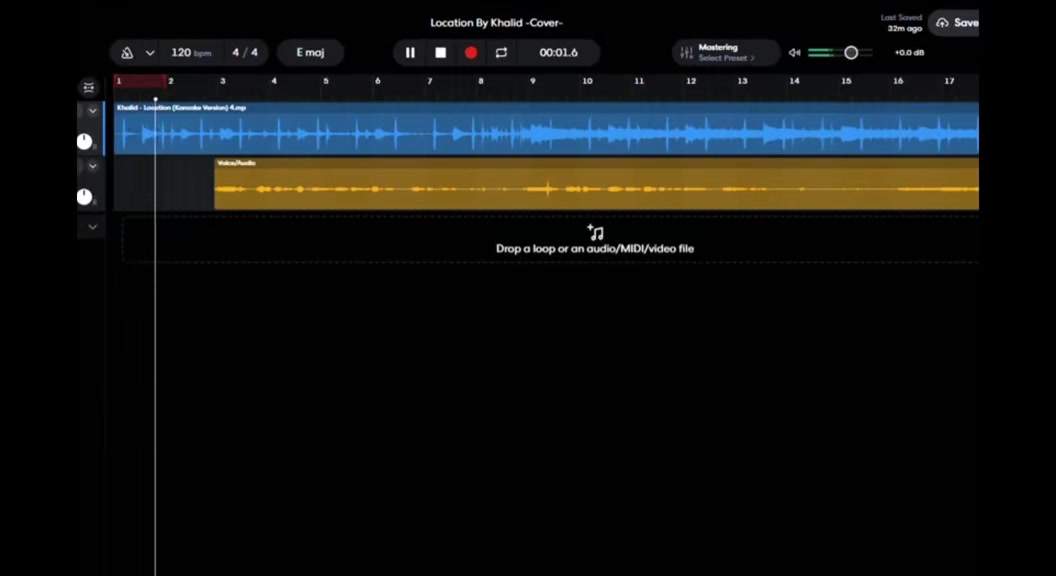Viewport: 1056px width, 576px height.
Task: Click the 00:01.6 time display
Action: [558, 53]
